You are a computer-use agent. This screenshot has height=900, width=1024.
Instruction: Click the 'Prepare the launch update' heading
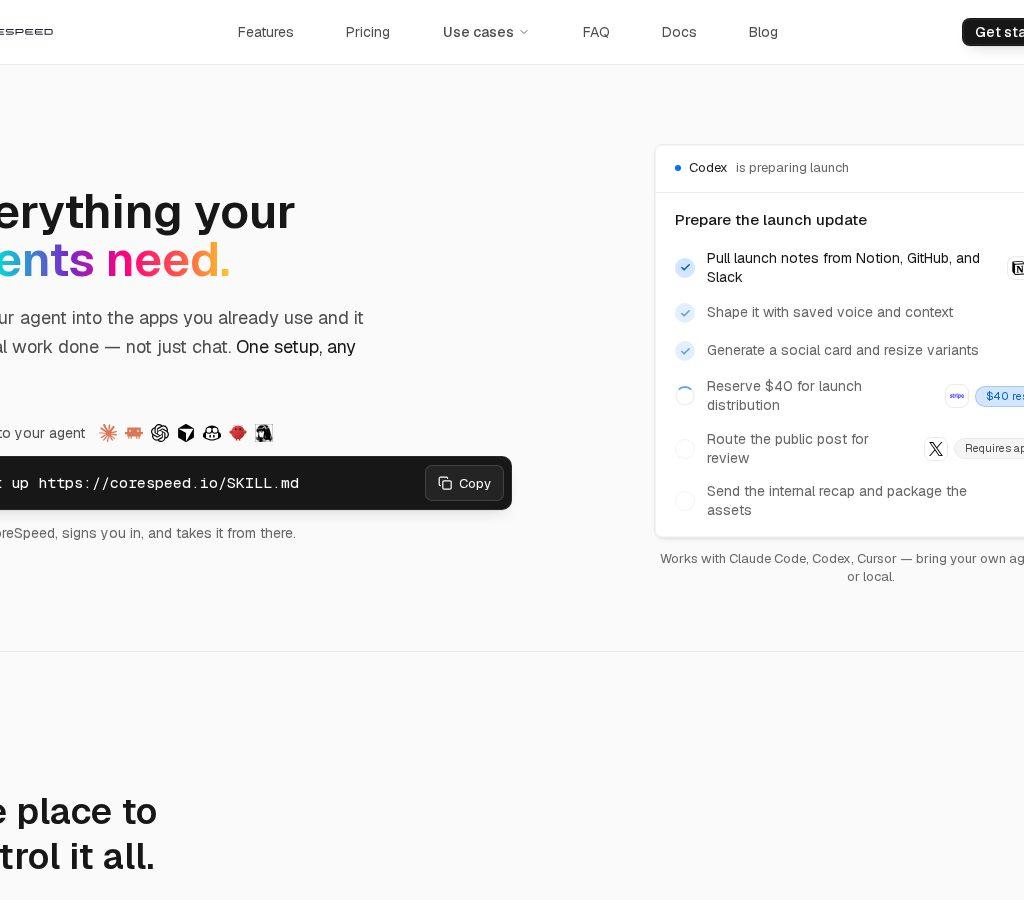pos(771,220)
